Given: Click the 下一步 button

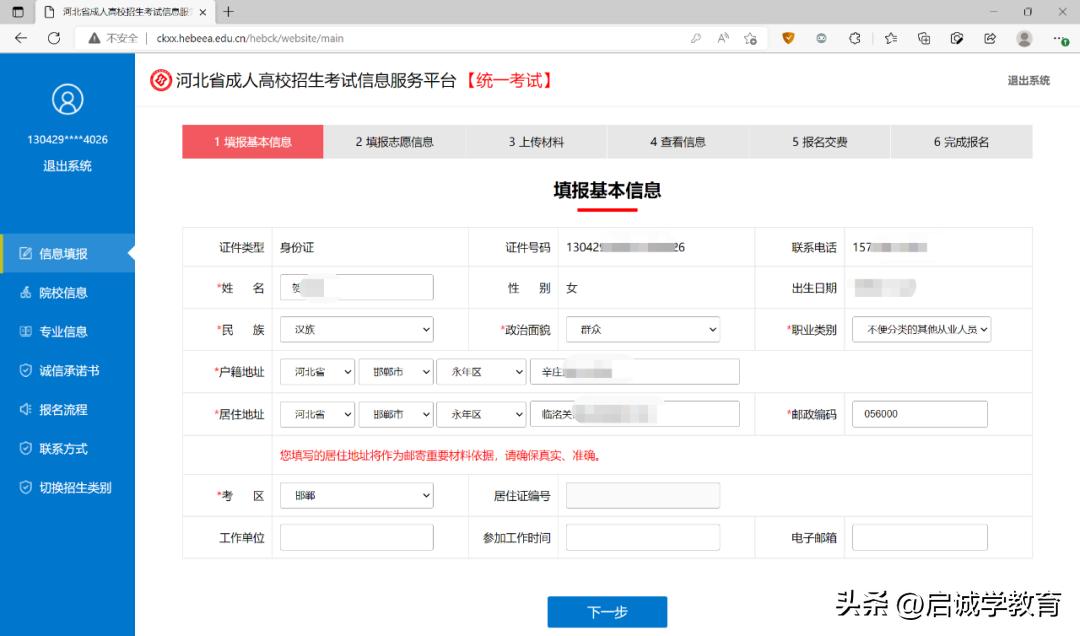Looking at the screenshot, I should click(x=607, y=611).
